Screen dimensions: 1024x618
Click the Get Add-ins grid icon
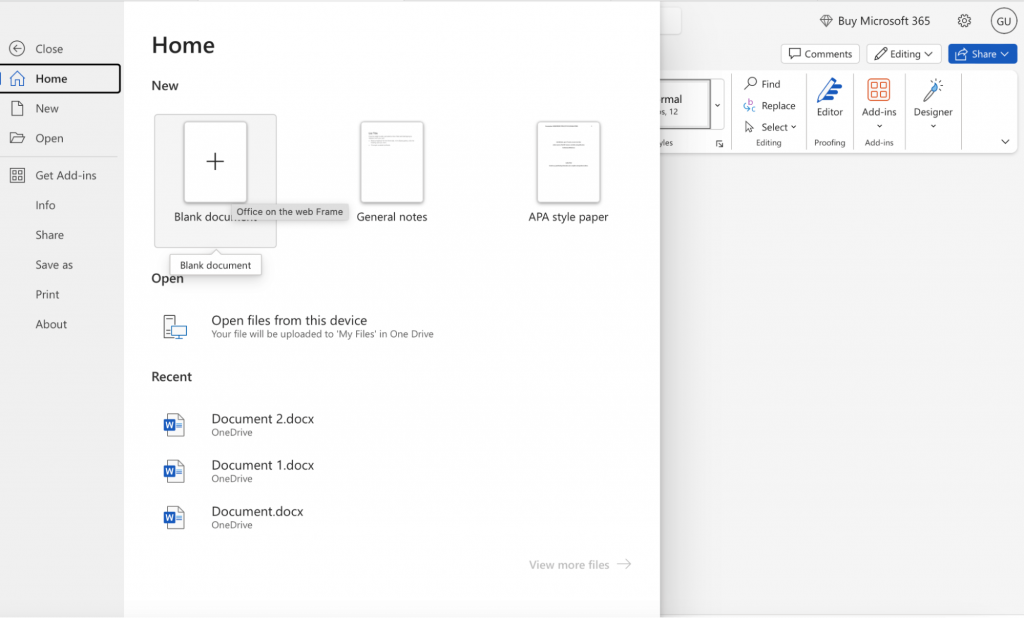(x=18, y=175)
